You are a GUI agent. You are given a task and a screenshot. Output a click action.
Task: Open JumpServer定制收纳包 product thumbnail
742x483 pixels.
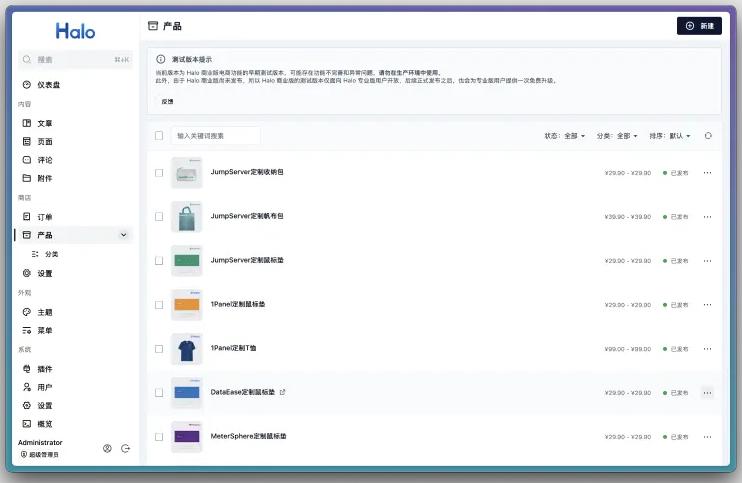point(186,173)
